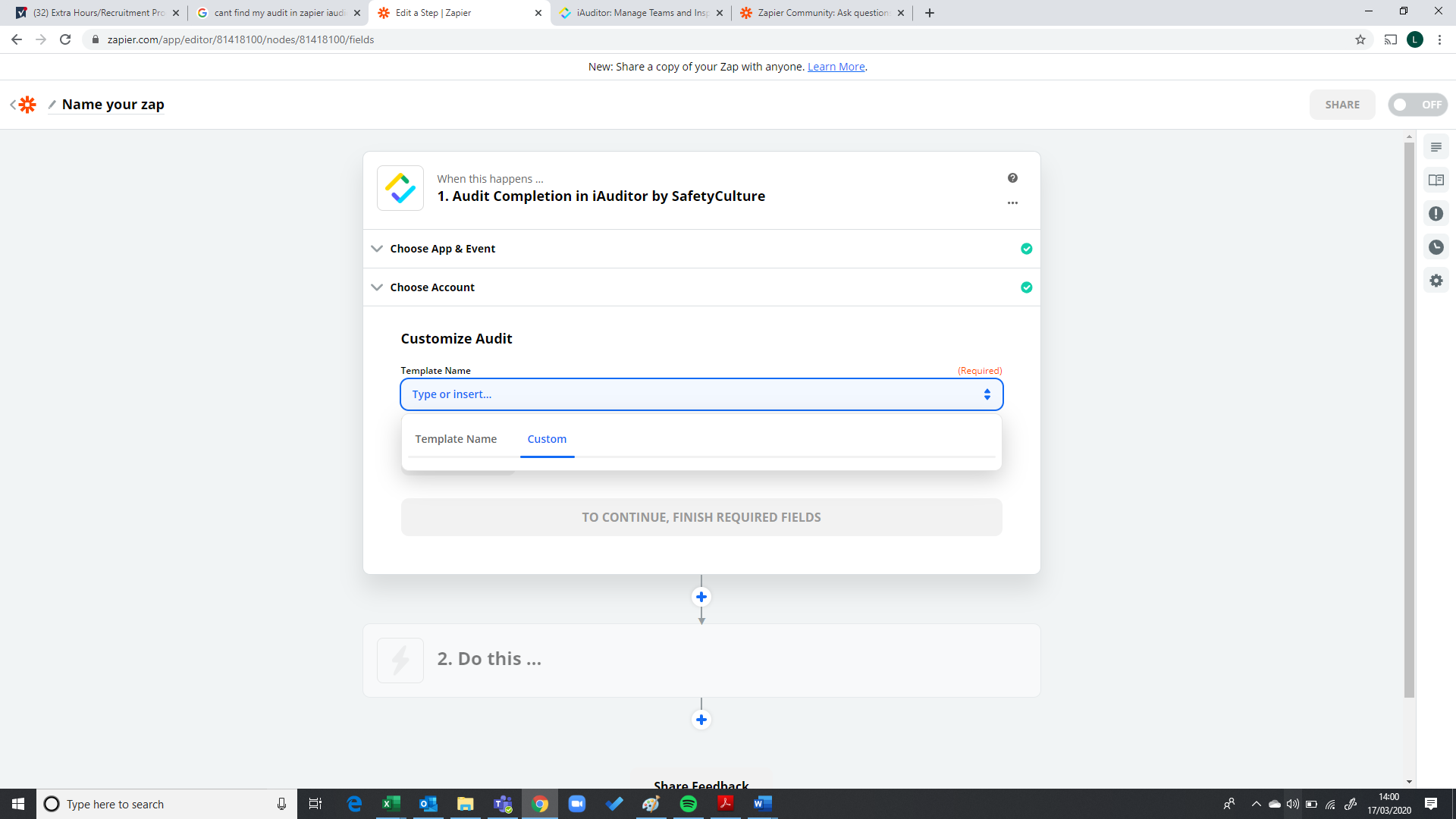Screen dimensions: 1456x819
Task: Open a new browser tab
Action: pyautogui.click(x=930, y=13)
